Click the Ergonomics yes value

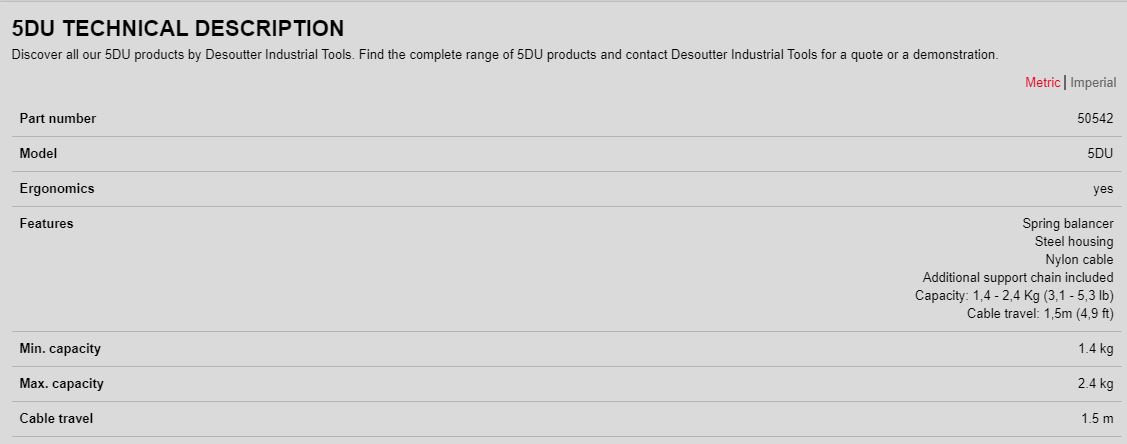coord(1103,189)
